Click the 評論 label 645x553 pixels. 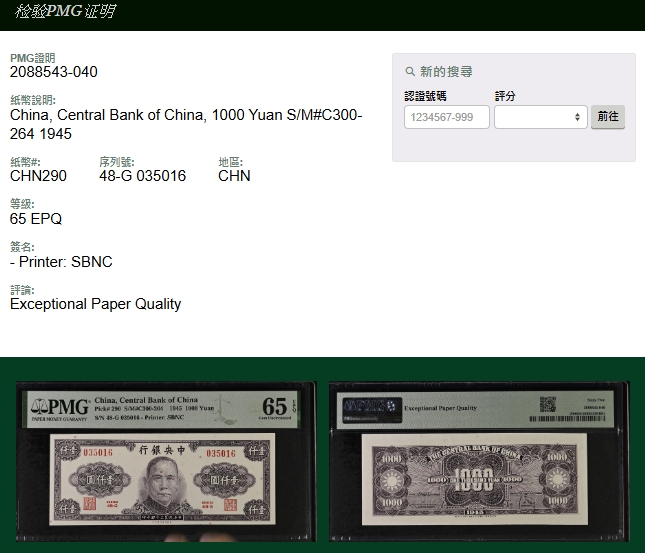pyautogui.click(x=22, y=290)
